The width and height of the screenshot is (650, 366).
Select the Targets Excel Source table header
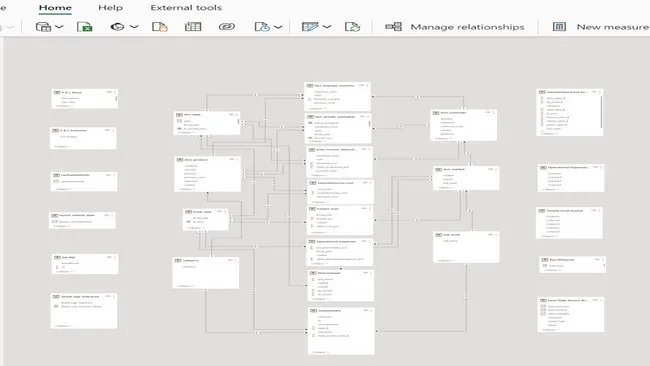(569, 211)
